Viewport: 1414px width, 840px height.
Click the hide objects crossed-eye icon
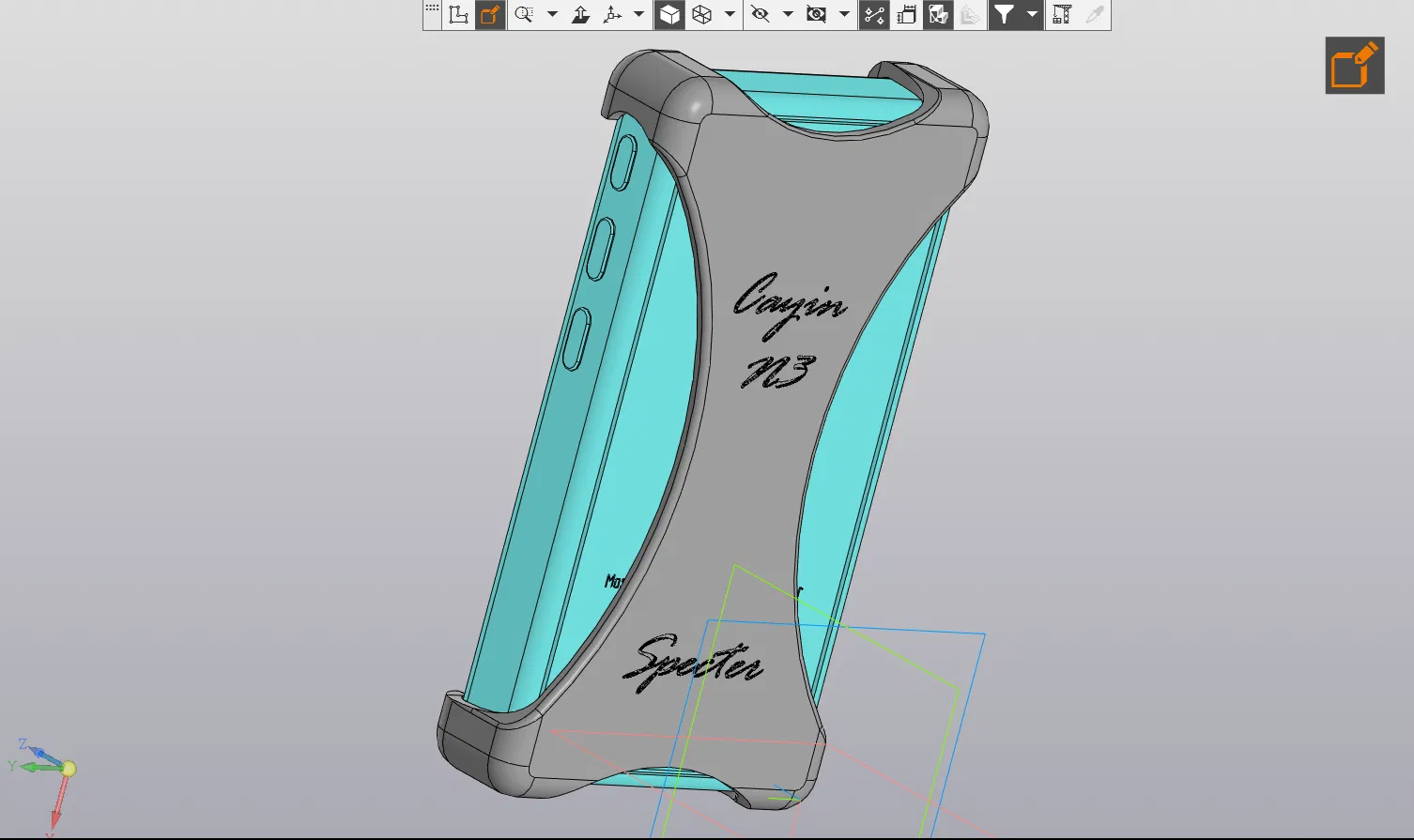click(761, 14)
